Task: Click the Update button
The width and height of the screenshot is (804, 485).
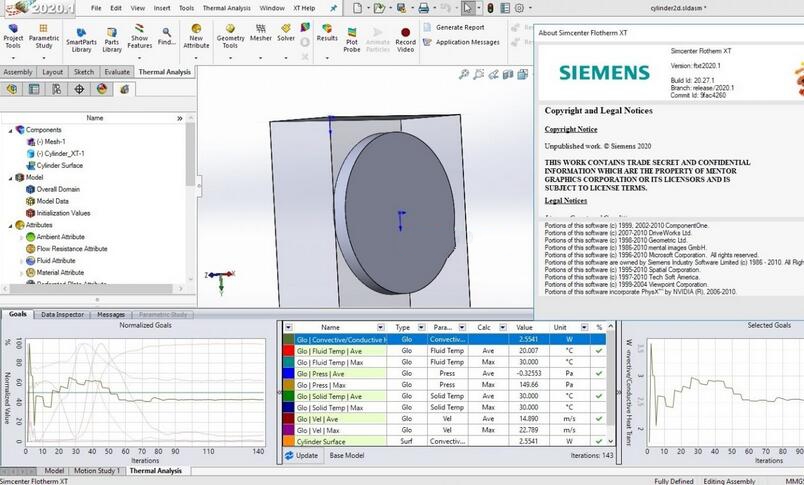Action: pyautogui.click(x=302, y=455)
